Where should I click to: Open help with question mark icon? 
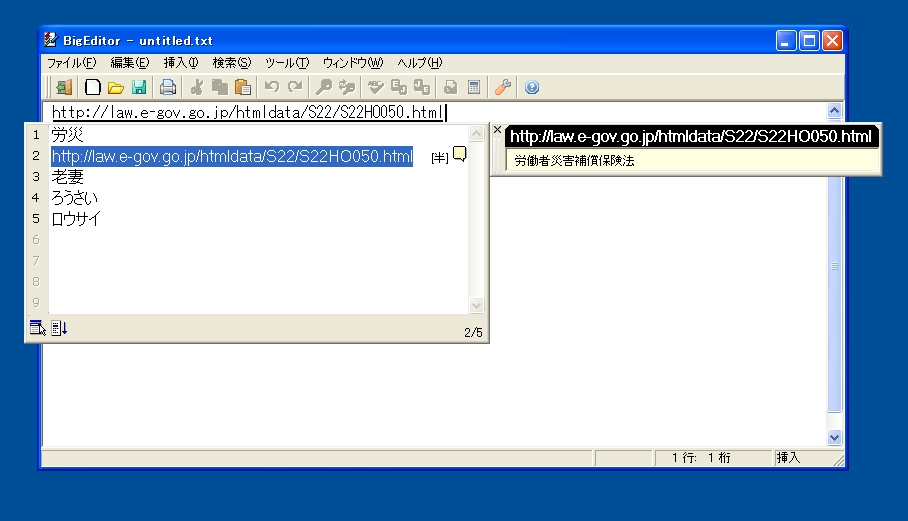[532, 87]
